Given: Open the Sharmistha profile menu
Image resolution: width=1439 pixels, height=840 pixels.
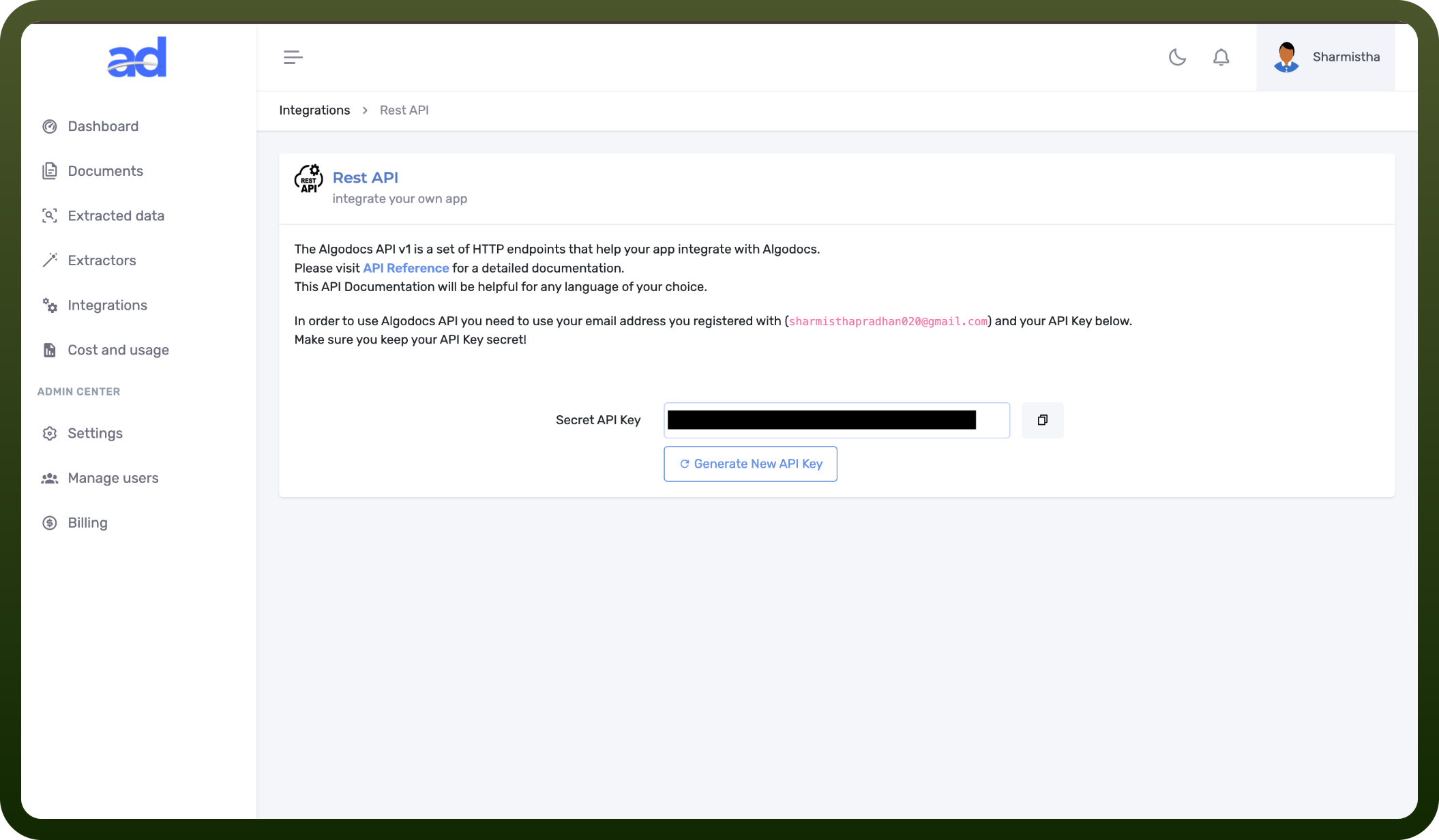Looking at the screenshot, I should [x=1326, y=57].
